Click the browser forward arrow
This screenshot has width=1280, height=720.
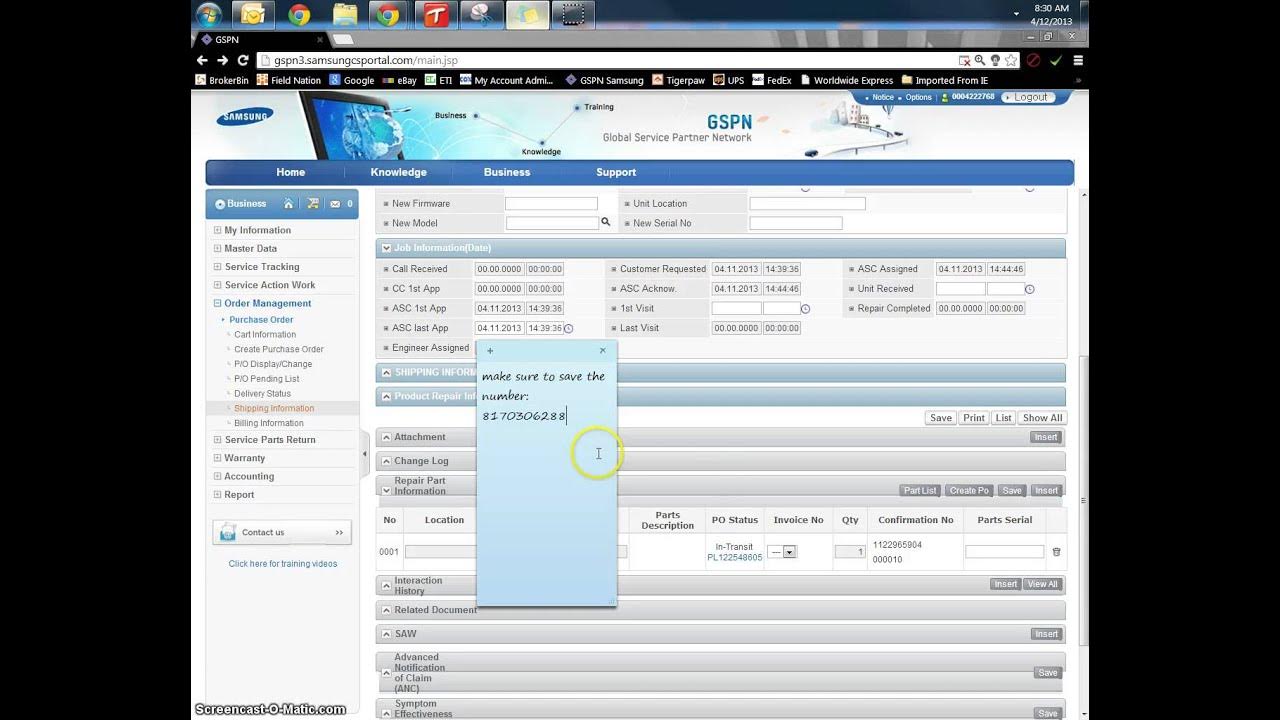(x=223, y=60)
